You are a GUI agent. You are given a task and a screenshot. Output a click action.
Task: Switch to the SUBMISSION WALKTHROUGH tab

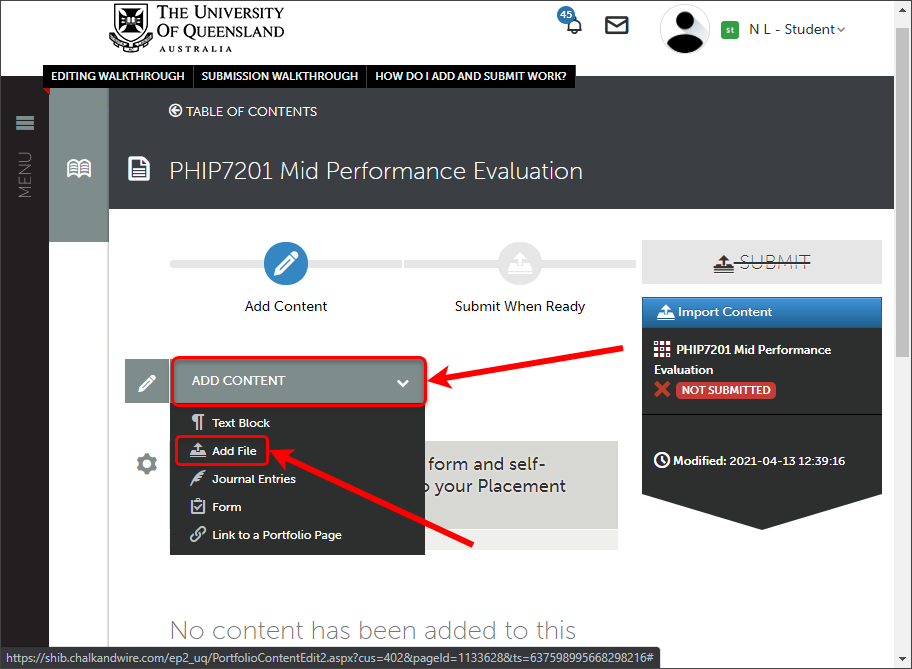point(280,76)
